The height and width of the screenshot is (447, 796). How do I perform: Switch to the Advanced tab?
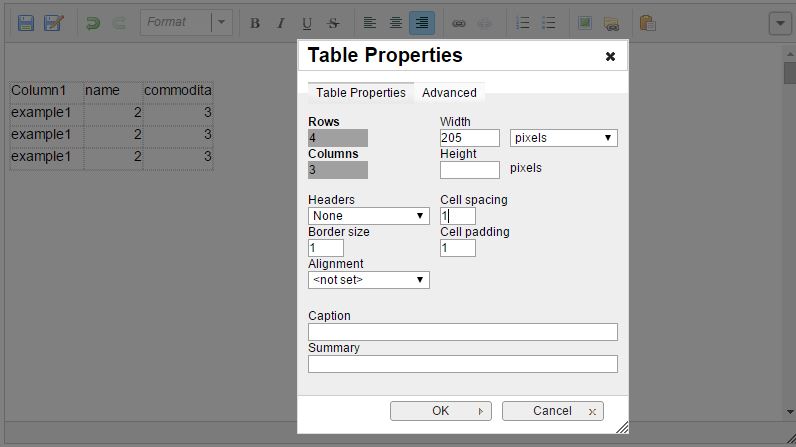449,93
